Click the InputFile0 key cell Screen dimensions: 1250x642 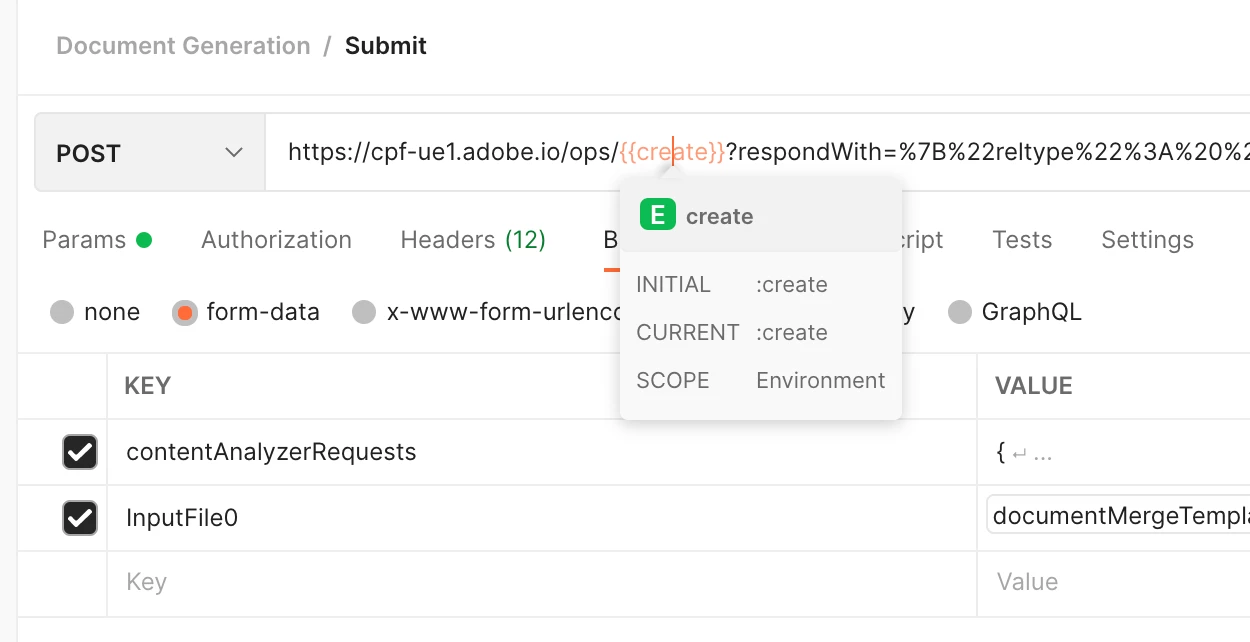pyautogui.click(x=182, y=518)
